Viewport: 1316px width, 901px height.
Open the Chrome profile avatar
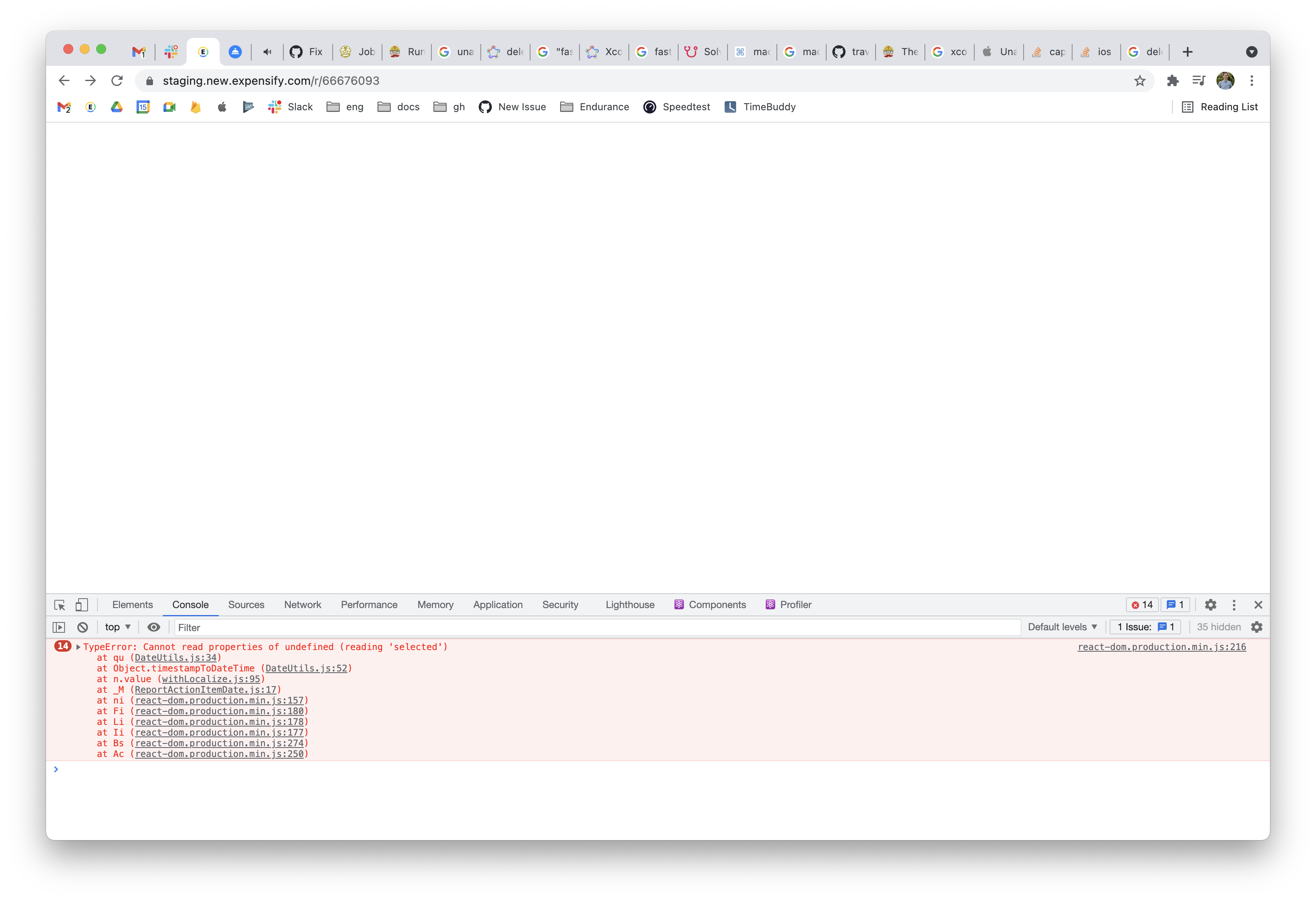[x=1225, y=81]
